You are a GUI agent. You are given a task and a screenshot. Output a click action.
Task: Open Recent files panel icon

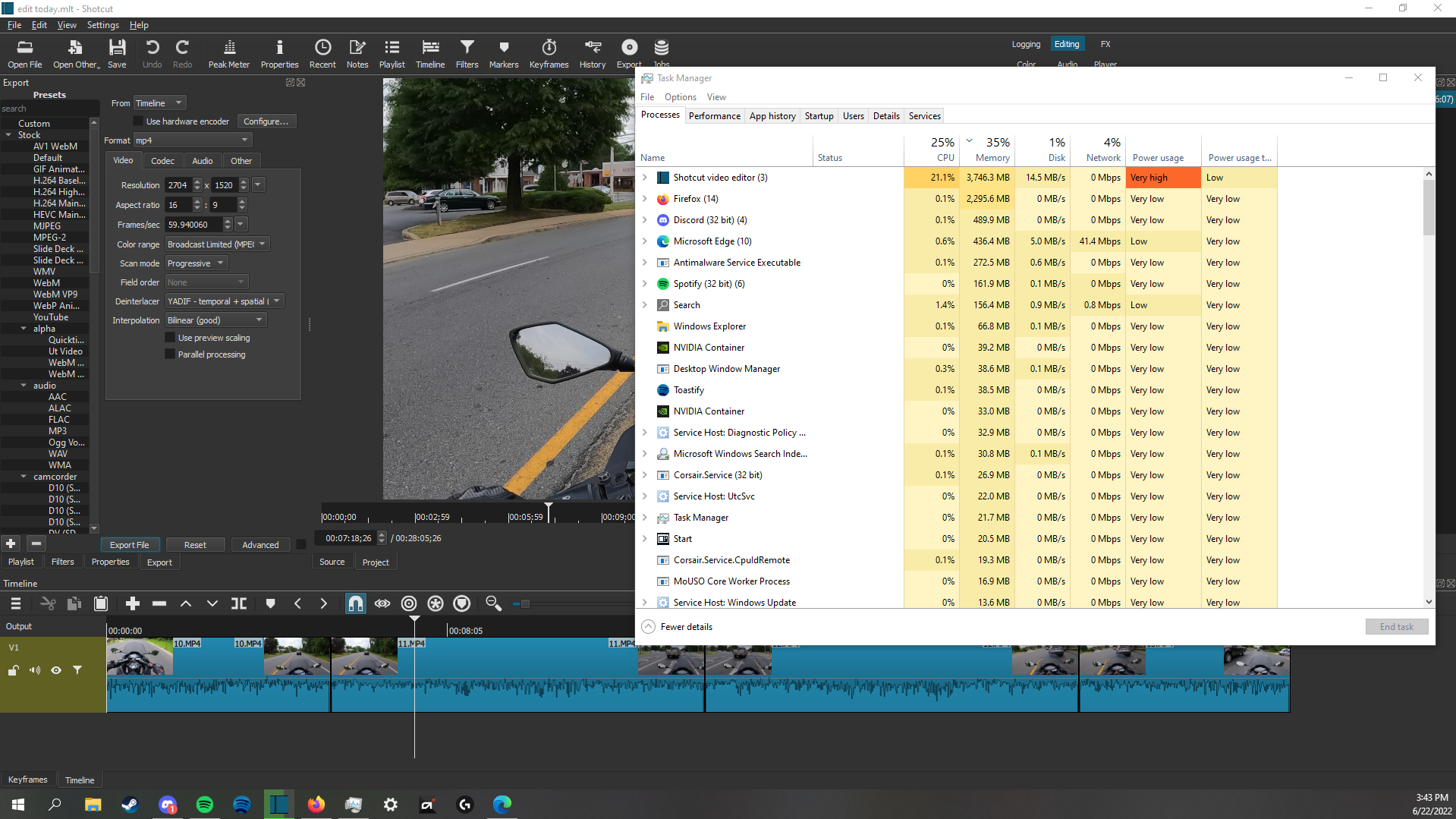(322, 54)
